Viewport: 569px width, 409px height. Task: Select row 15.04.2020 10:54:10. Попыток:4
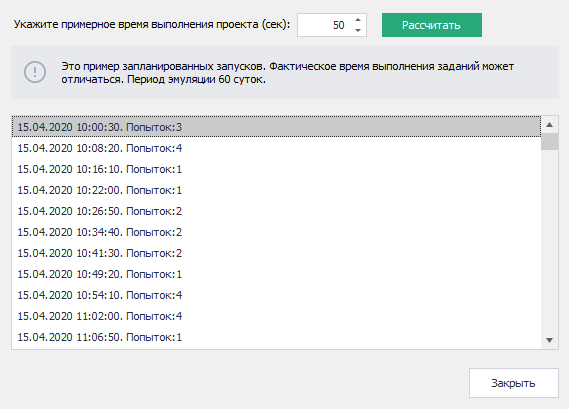coord(276,295)
